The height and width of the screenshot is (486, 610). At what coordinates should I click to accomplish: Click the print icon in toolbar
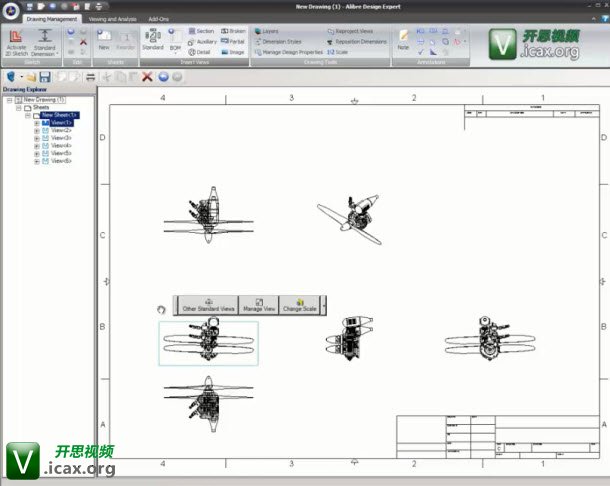[x=90, y=77]
